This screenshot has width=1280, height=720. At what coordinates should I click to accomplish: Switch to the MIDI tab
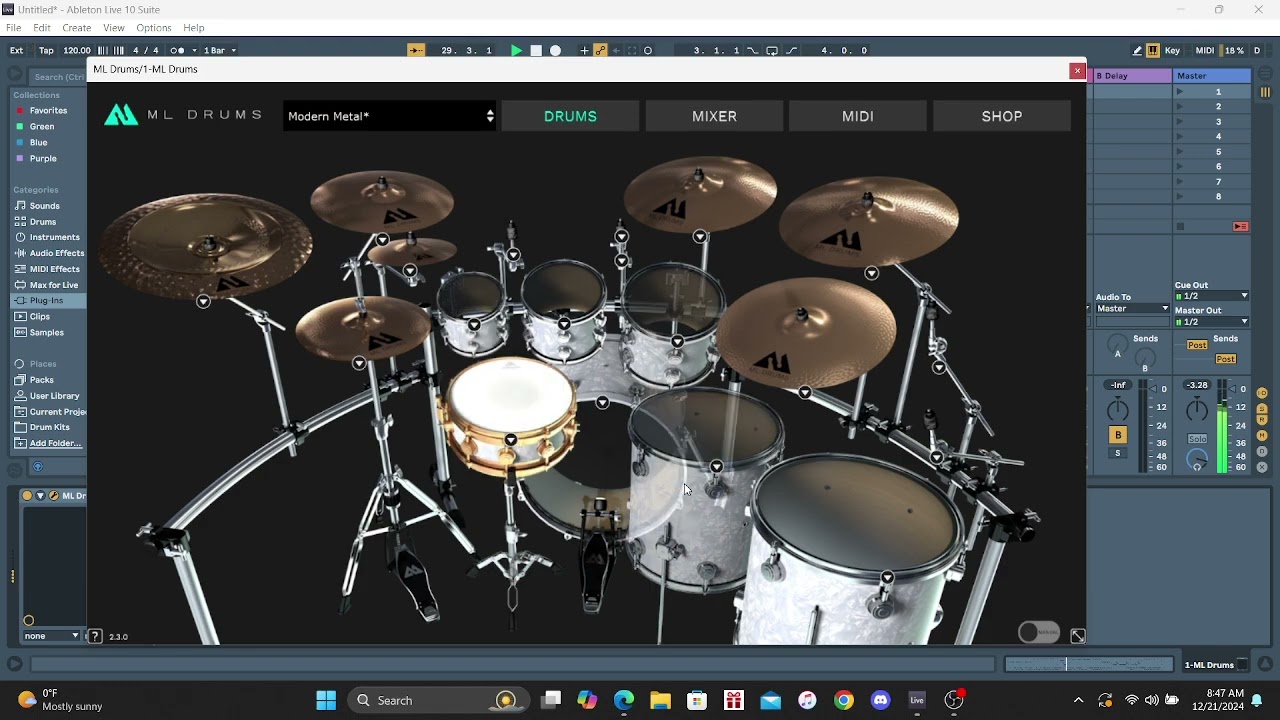click(858, 116)
